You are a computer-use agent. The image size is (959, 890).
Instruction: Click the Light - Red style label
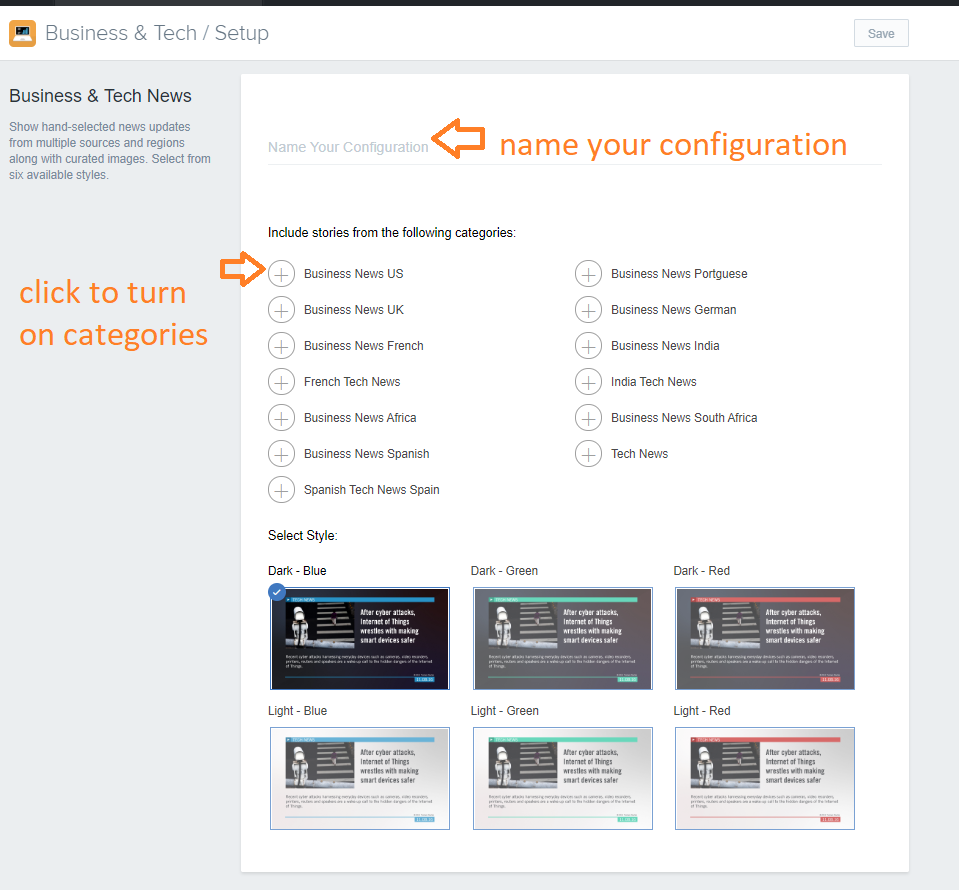point(702,711)
